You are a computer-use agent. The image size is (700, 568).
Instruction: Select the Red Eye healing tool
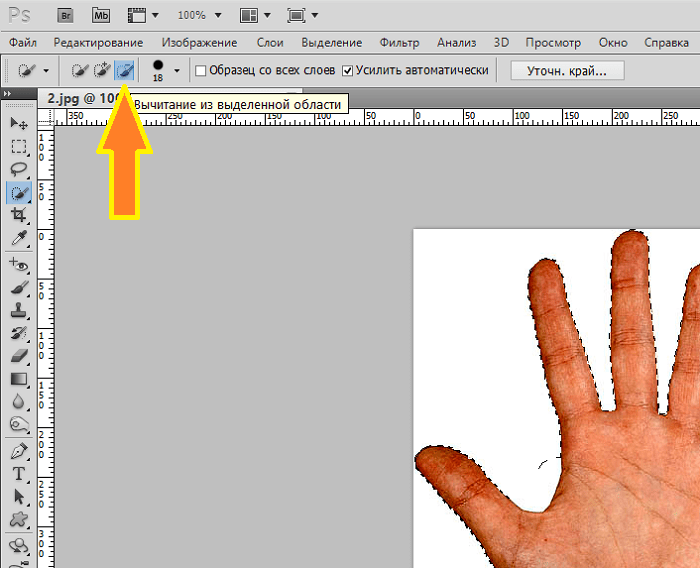pos(19,265)
